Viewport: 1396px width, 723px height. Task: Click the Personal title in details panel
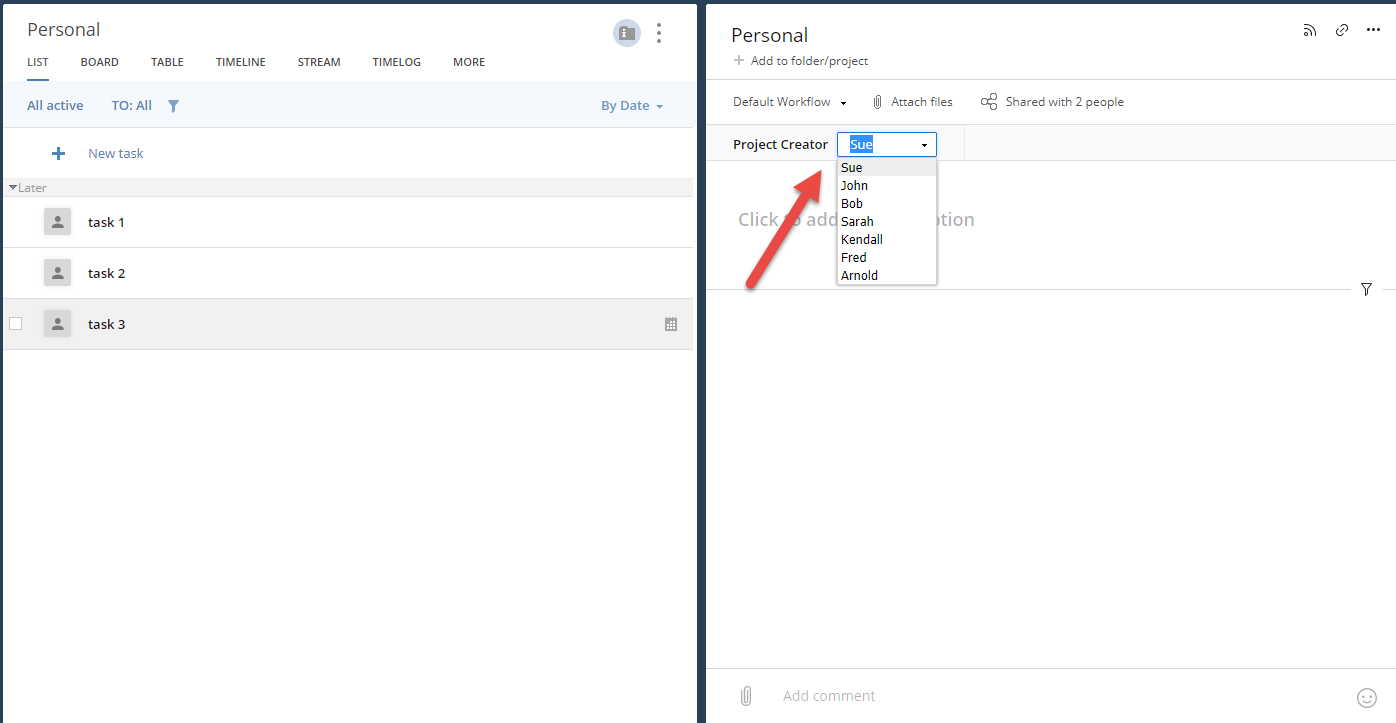coord(770,35)
